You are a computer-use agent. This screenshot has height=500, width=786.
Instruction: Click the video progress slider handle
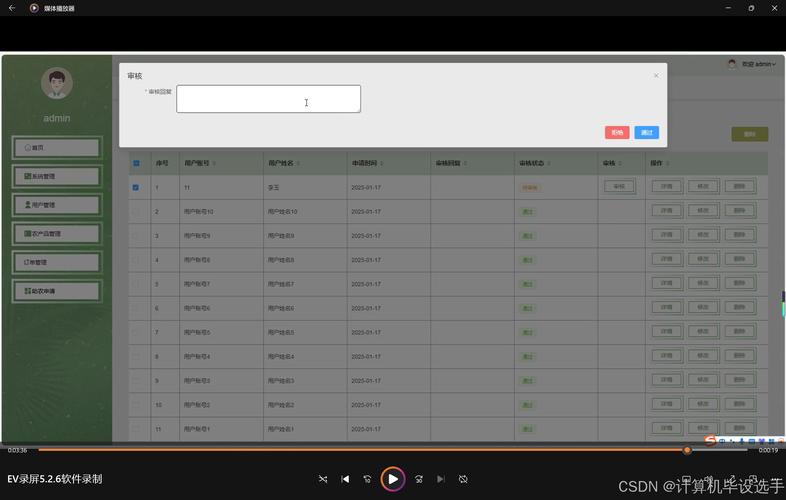click(x=687, y=450)
